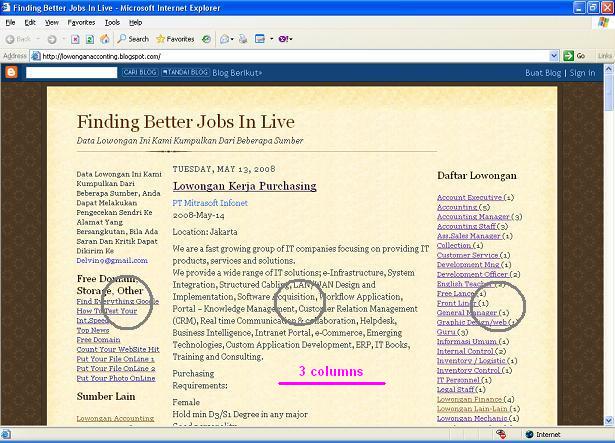Click the Edit page toolbar icon

(260, 39)
